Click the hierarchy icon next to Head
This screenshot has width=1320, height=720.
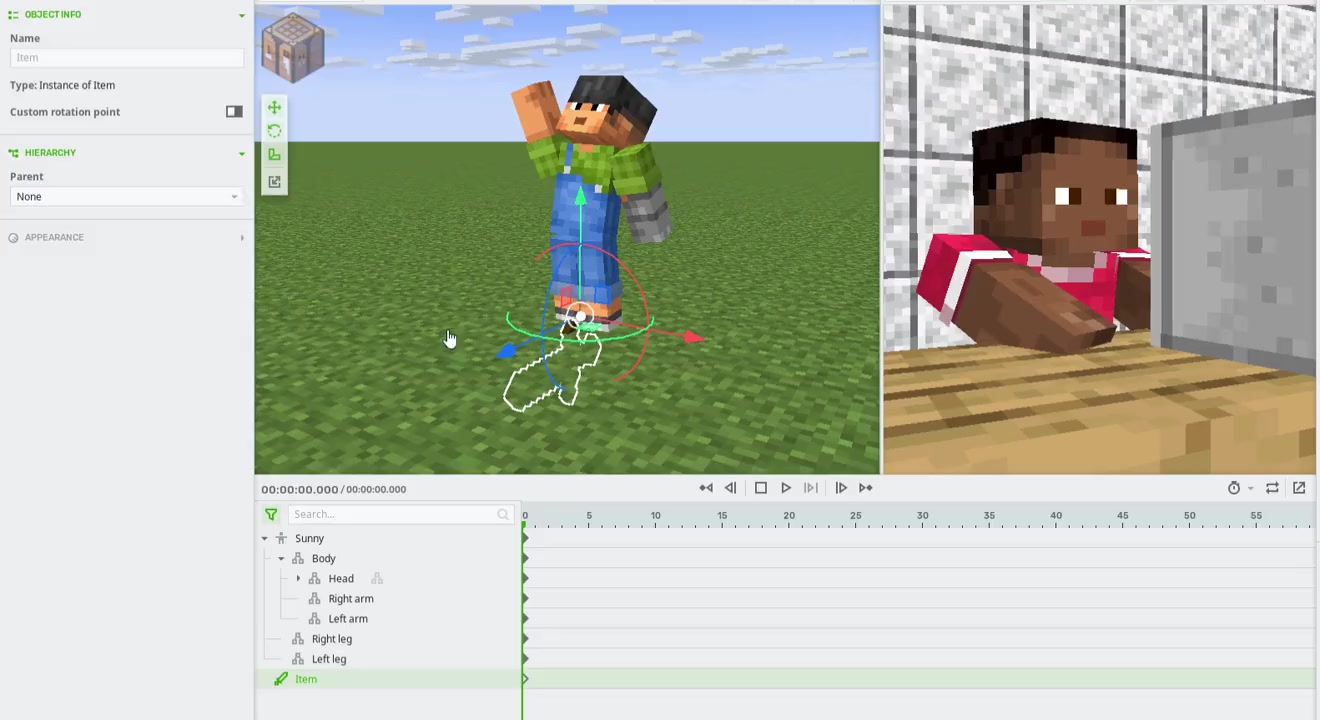[377, 579]
